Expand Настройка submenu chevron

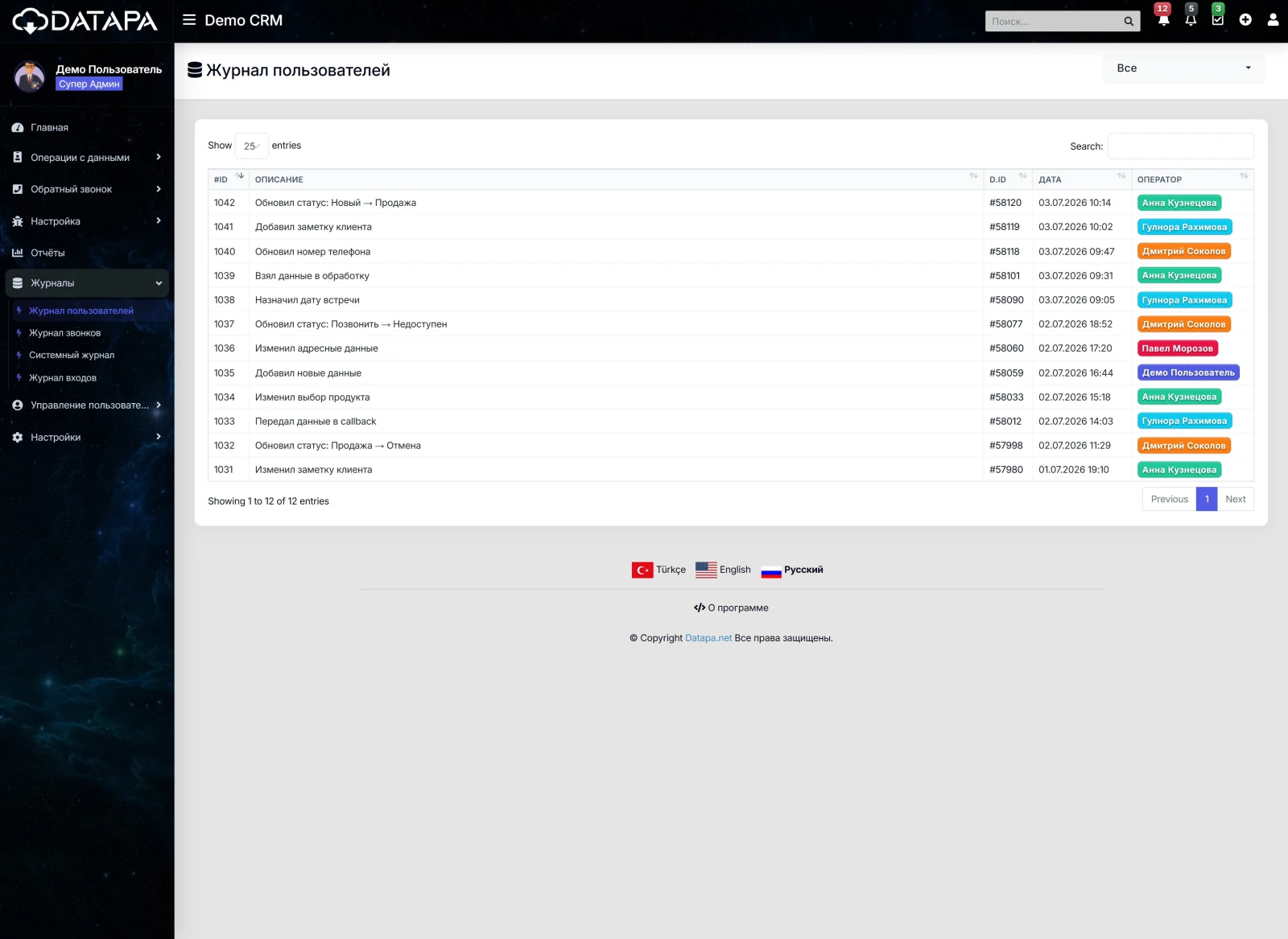(x=159, y=220)
